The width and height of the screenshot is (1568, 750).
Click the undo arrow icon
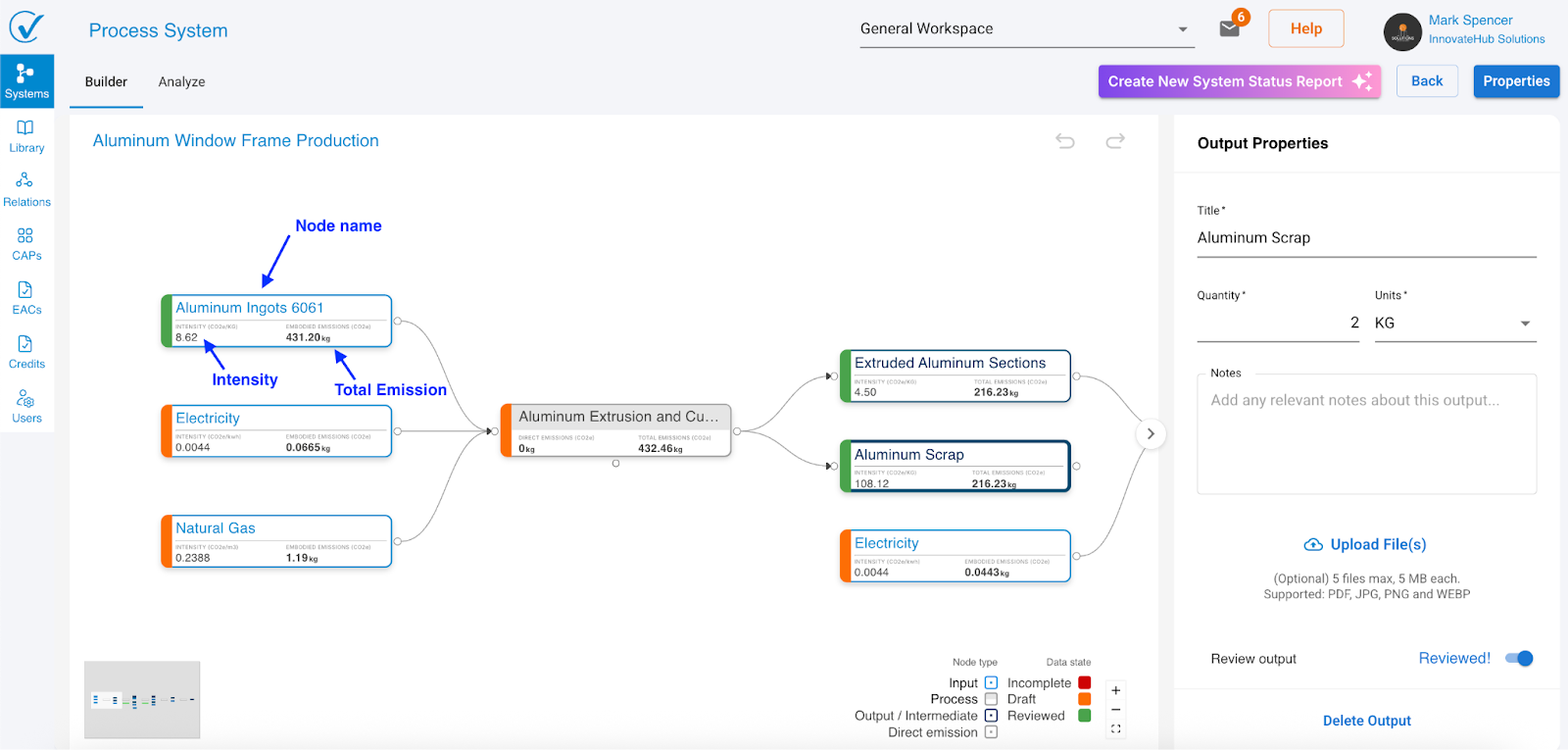coord(1065,141)
